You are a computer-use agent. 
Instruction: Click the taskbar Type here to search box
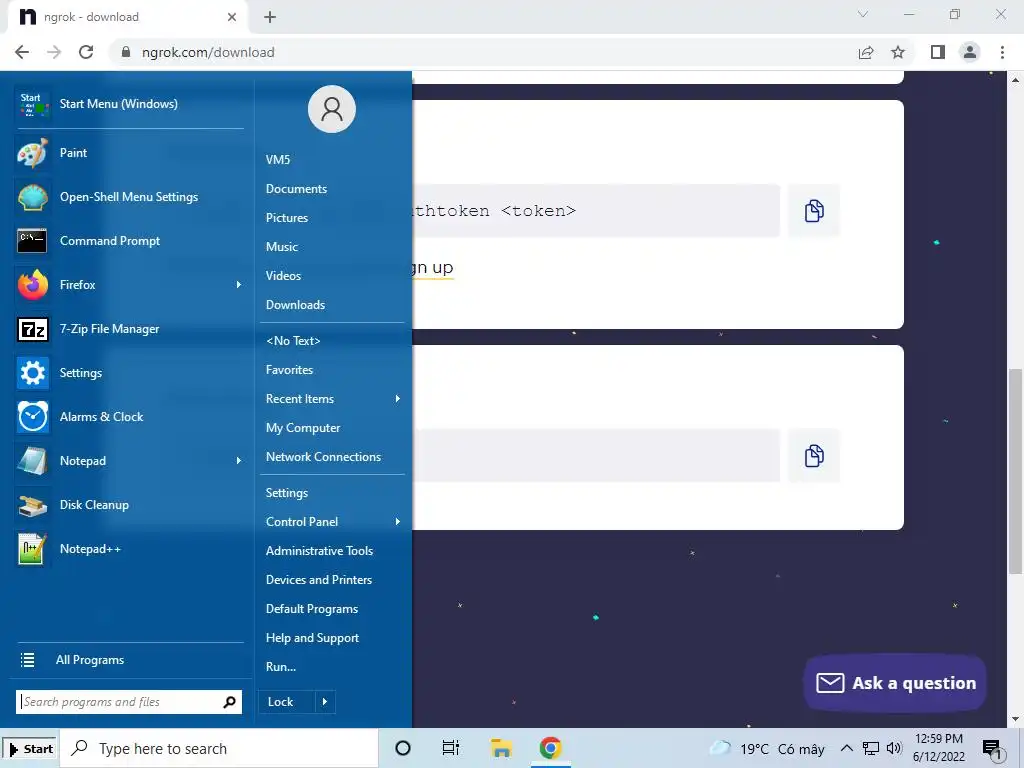coord(219,749)
